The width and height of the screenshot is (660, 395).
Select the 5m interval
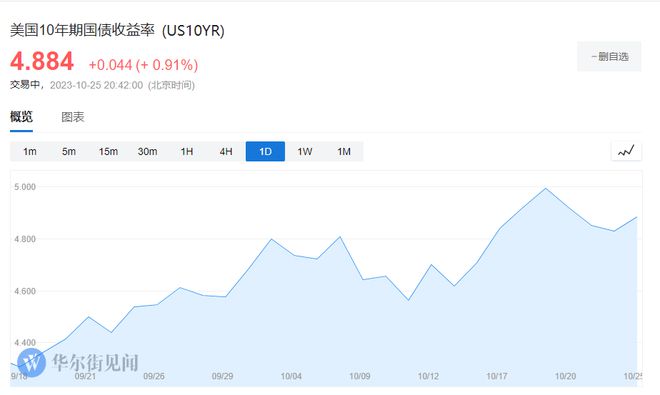point(69,152)
